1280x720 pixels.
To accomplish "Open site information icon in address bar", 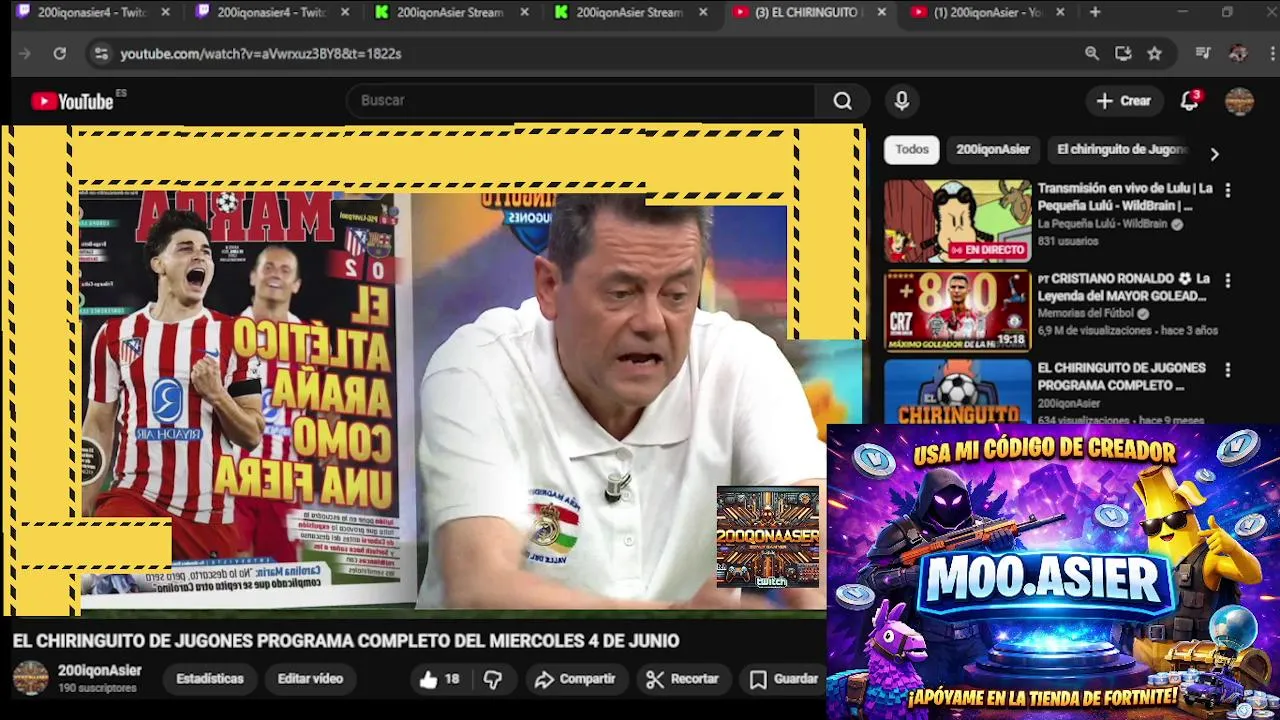I will [100, 53].
